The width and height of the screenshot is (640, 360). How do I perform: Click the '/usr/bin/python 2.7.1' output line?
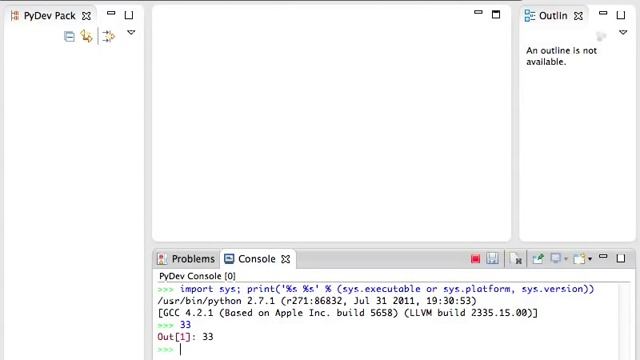pos(317,301)
